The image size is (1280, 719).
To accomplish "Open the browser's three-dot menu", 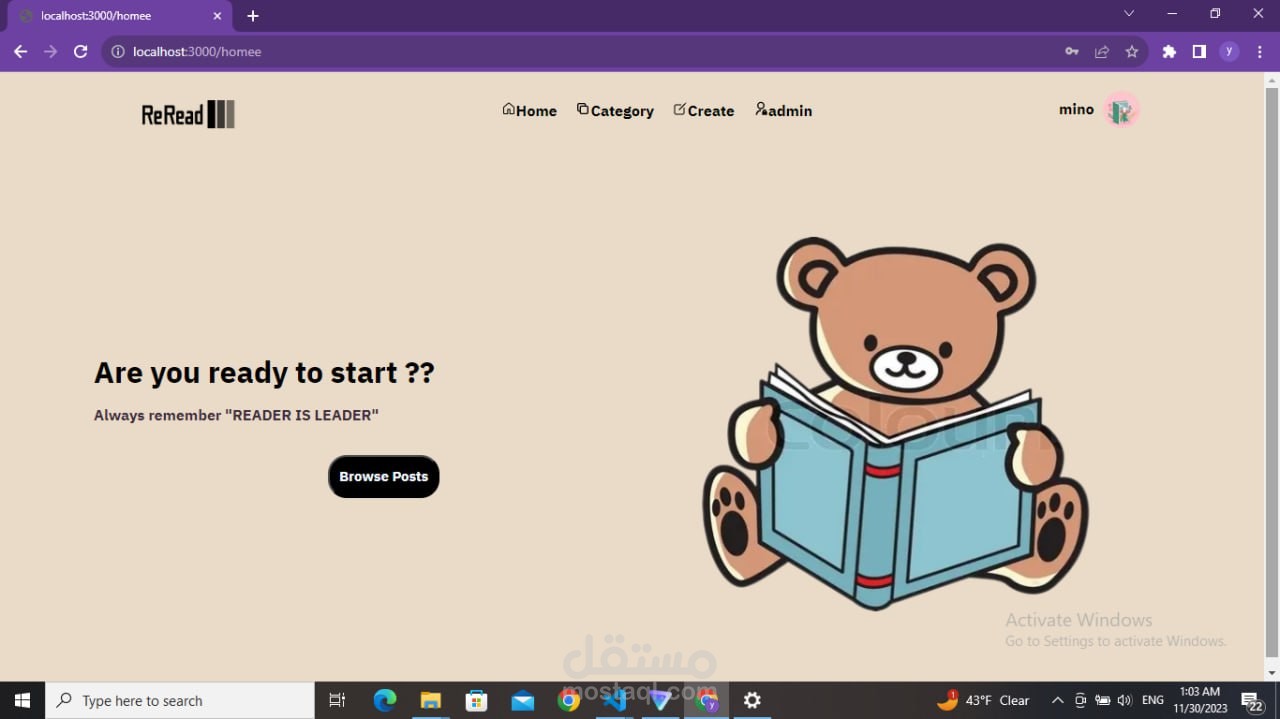I will [x=1259, y=51].
